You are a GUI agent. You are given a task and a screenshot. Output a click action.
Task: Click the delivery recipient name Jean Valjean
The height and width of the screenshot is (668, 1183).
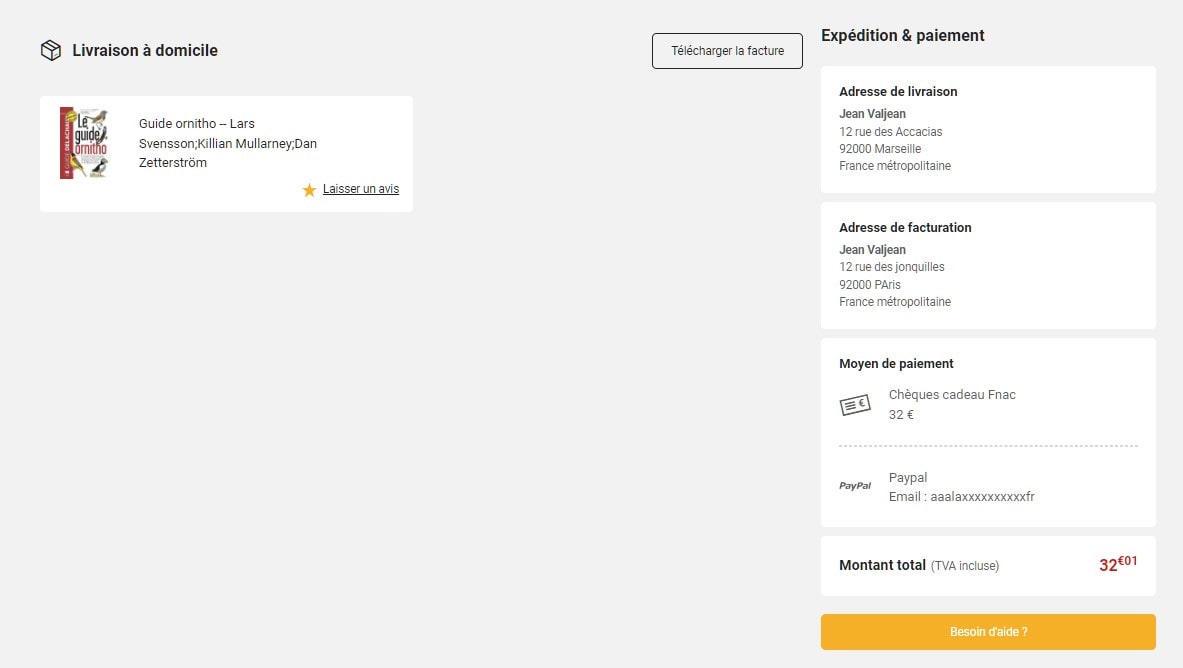[x=872, y=113]
